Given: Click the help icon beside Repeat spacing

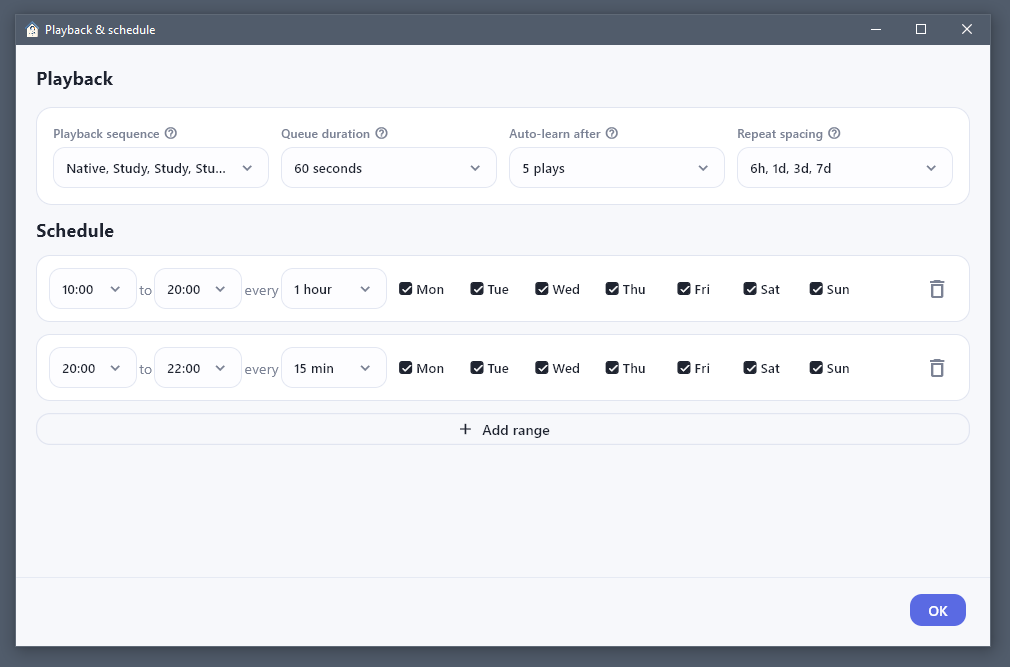Looking at the screenshot, I should tap(834, 133).
